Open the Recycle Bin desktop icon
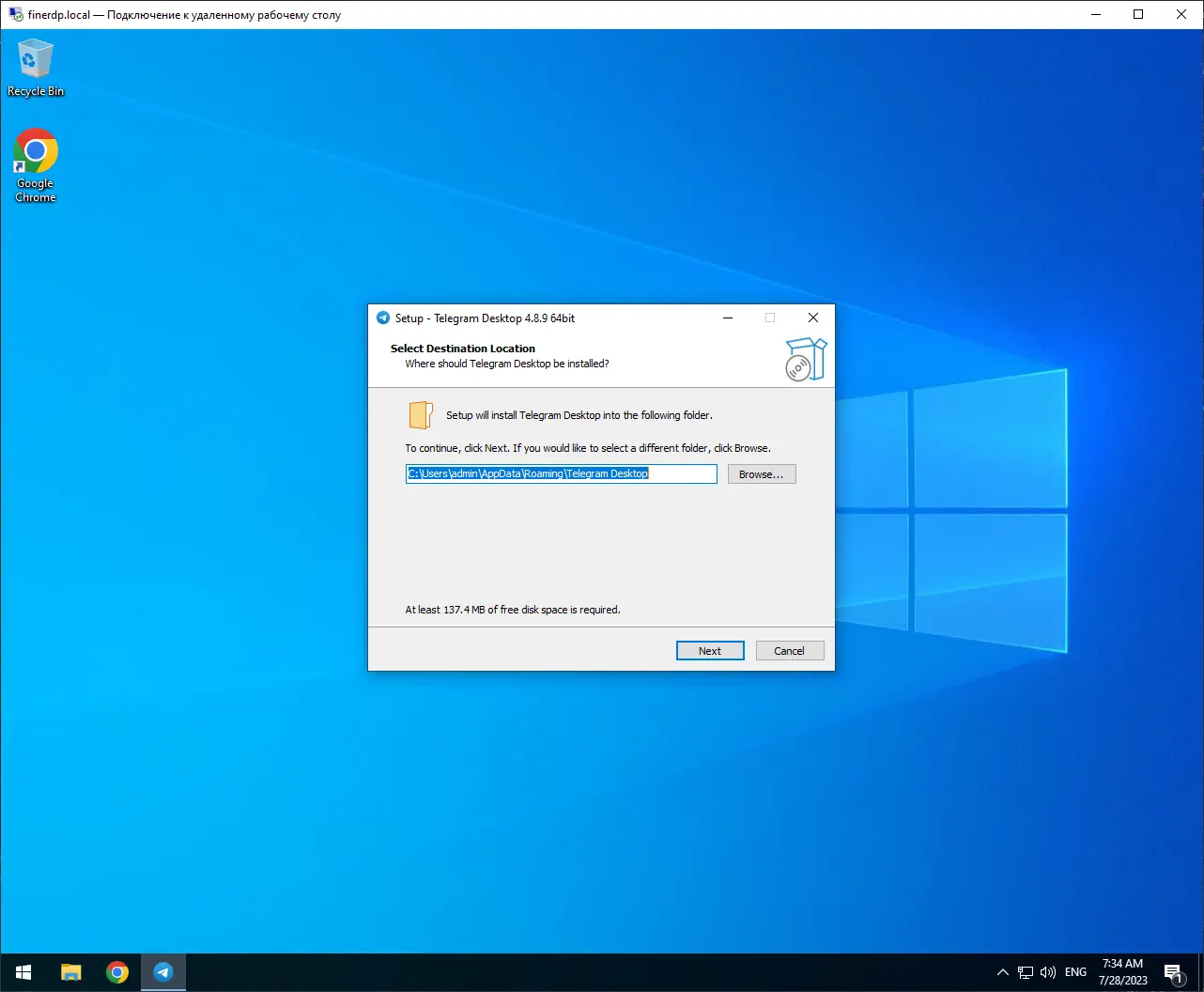 [x=36, y=67]
